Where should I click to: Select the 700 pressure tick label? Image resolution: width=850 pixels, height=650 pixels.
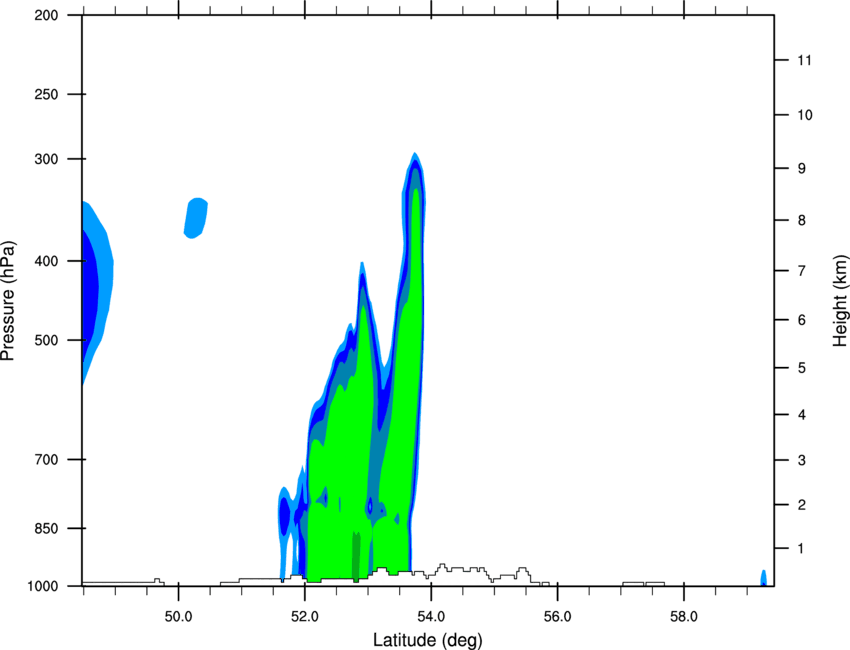pyautogui.click(x=46, y=460)
